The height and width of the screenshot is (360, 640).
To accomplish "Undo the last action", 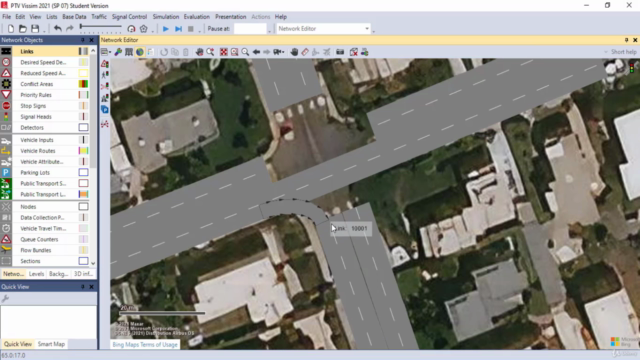I will pos(58,29).
